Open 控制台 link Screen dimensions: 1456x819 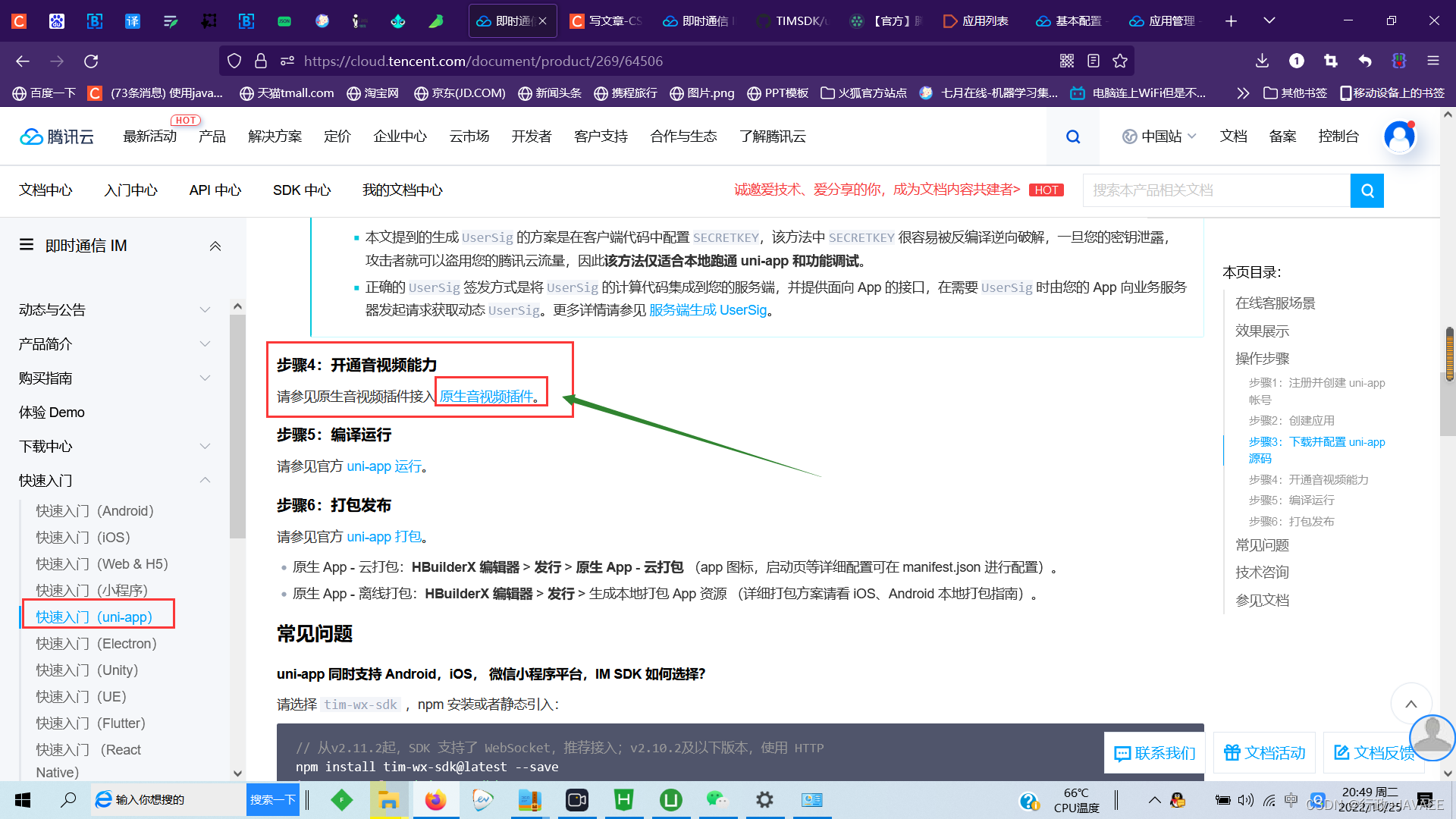click(1338, 136)
